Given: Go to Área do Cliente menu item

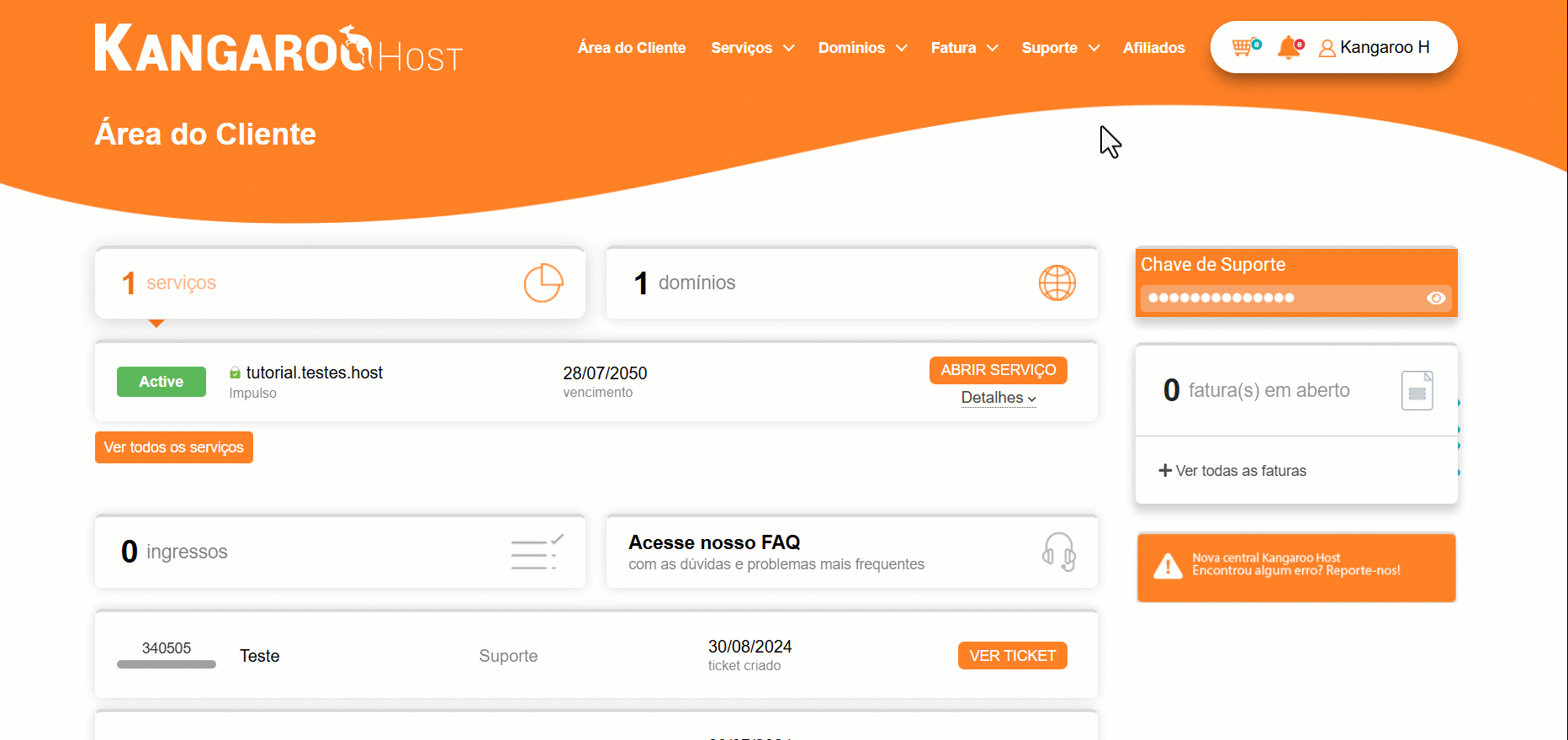Looking at the screenshot, I should click(632, 48).
